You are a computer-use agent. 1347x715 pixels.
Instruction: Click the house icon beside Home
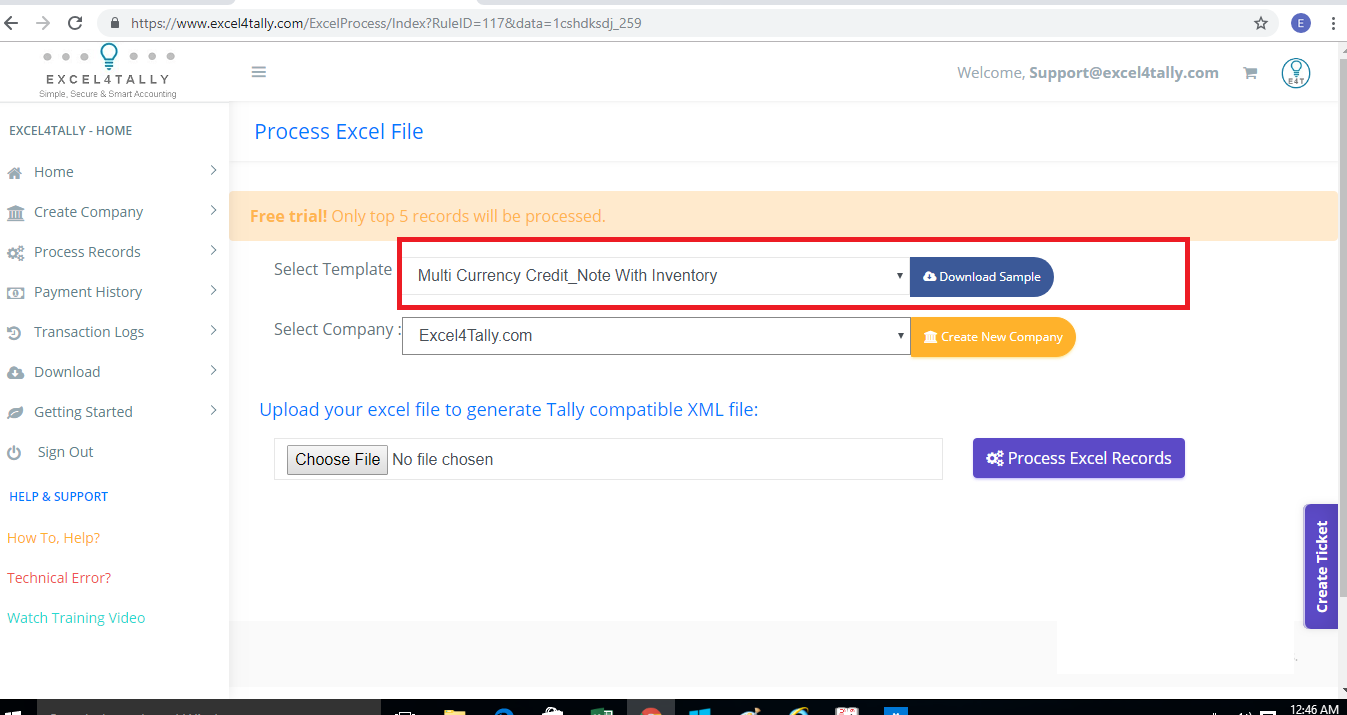[x=15, y=173]
